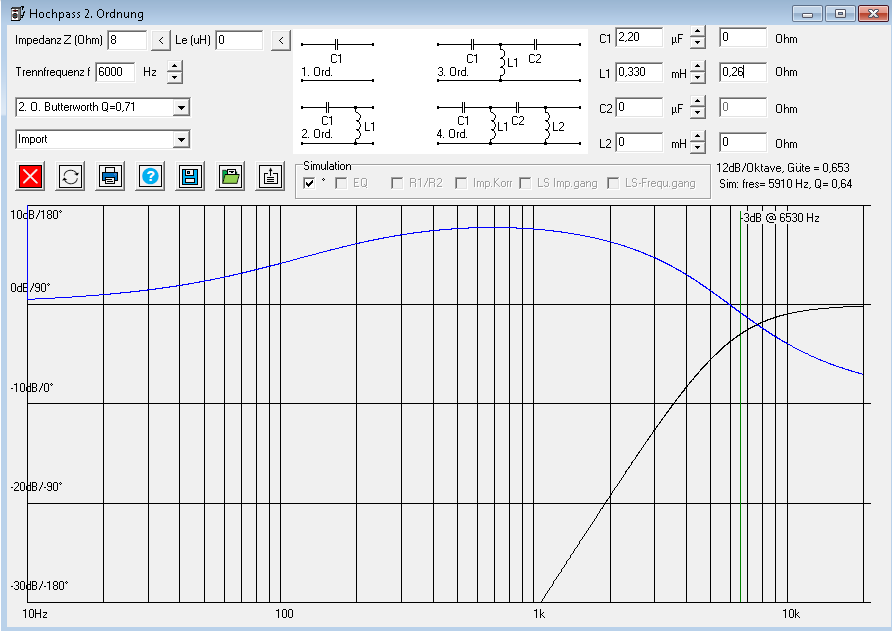The image size is (892, 631).
Task: Click the speaker app icon in title bar
Action: 18,13
